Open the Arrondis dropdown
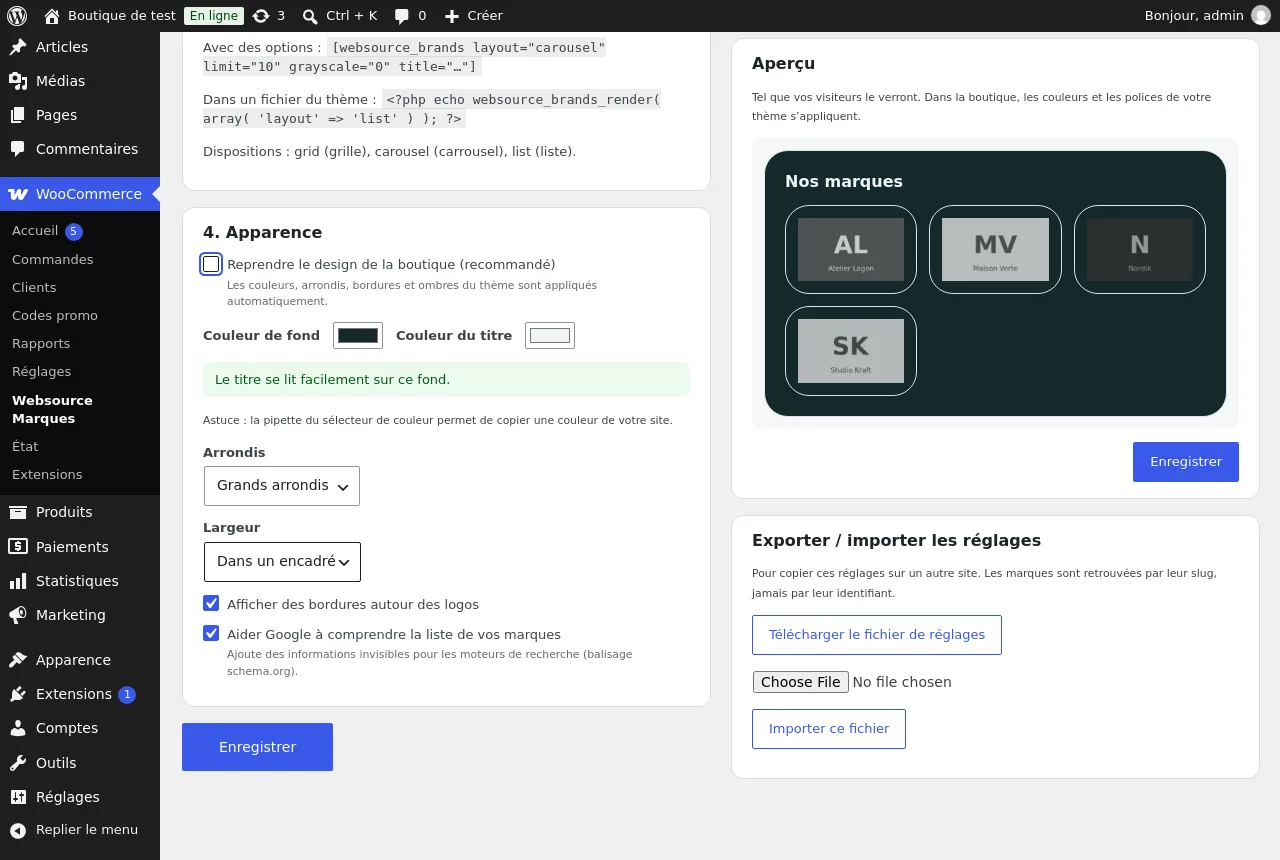 click(282, 486)
